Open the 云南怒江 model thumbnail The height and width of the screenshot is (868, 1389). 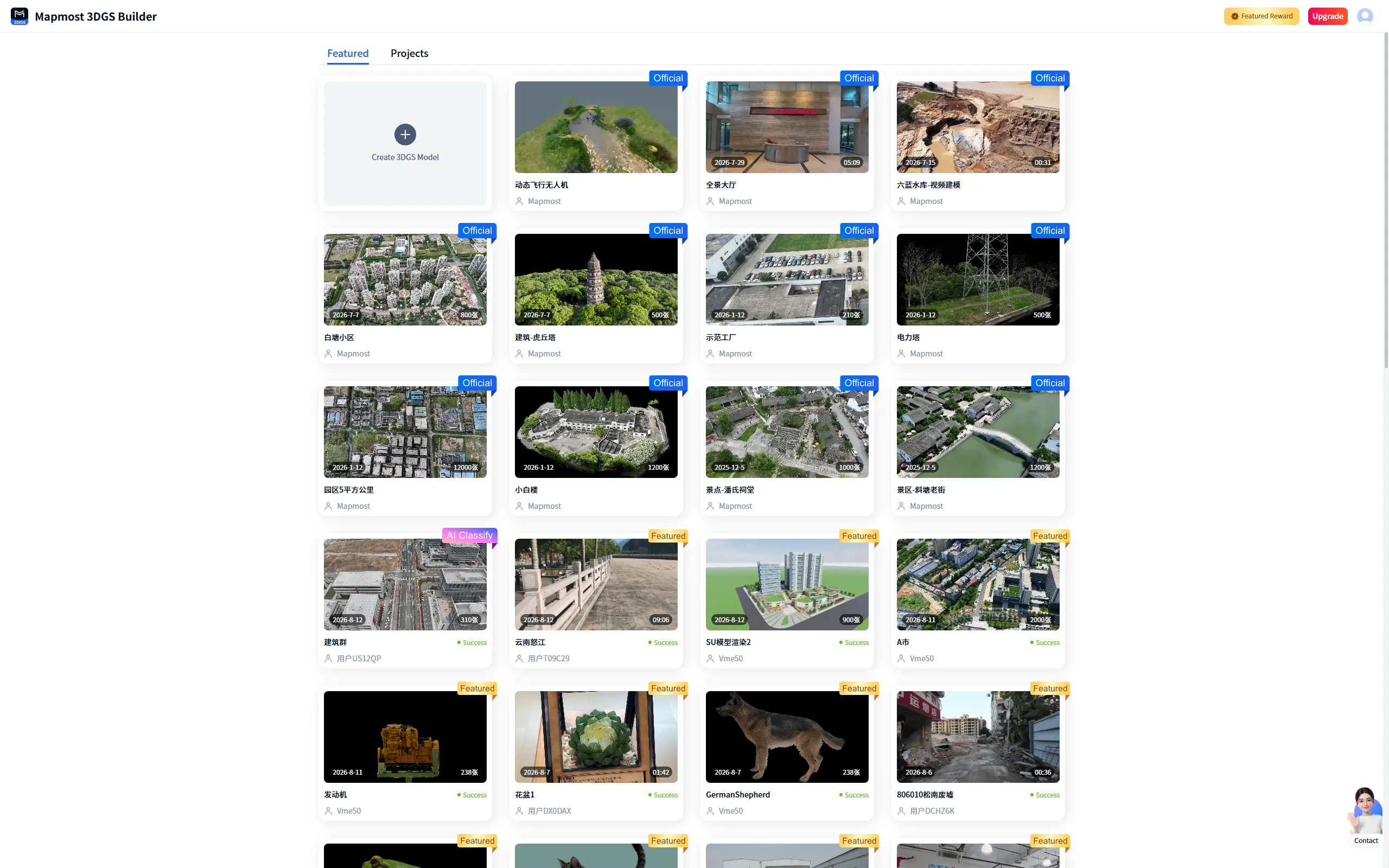596,584
